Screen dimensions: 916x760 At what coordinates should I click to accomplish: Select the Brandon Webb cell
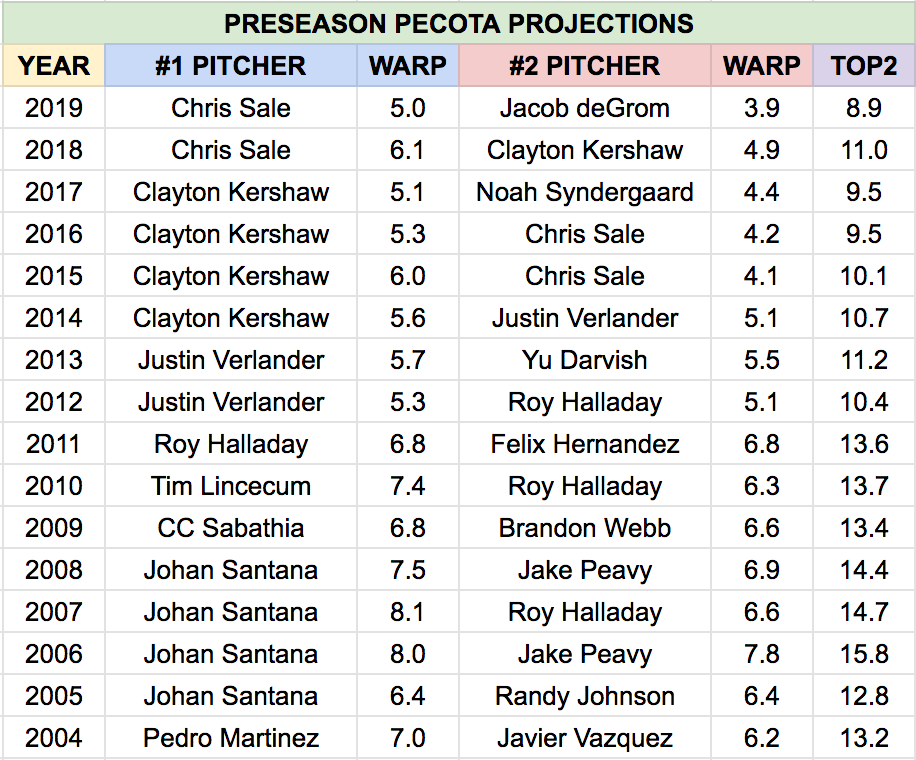tap(585, 528)
